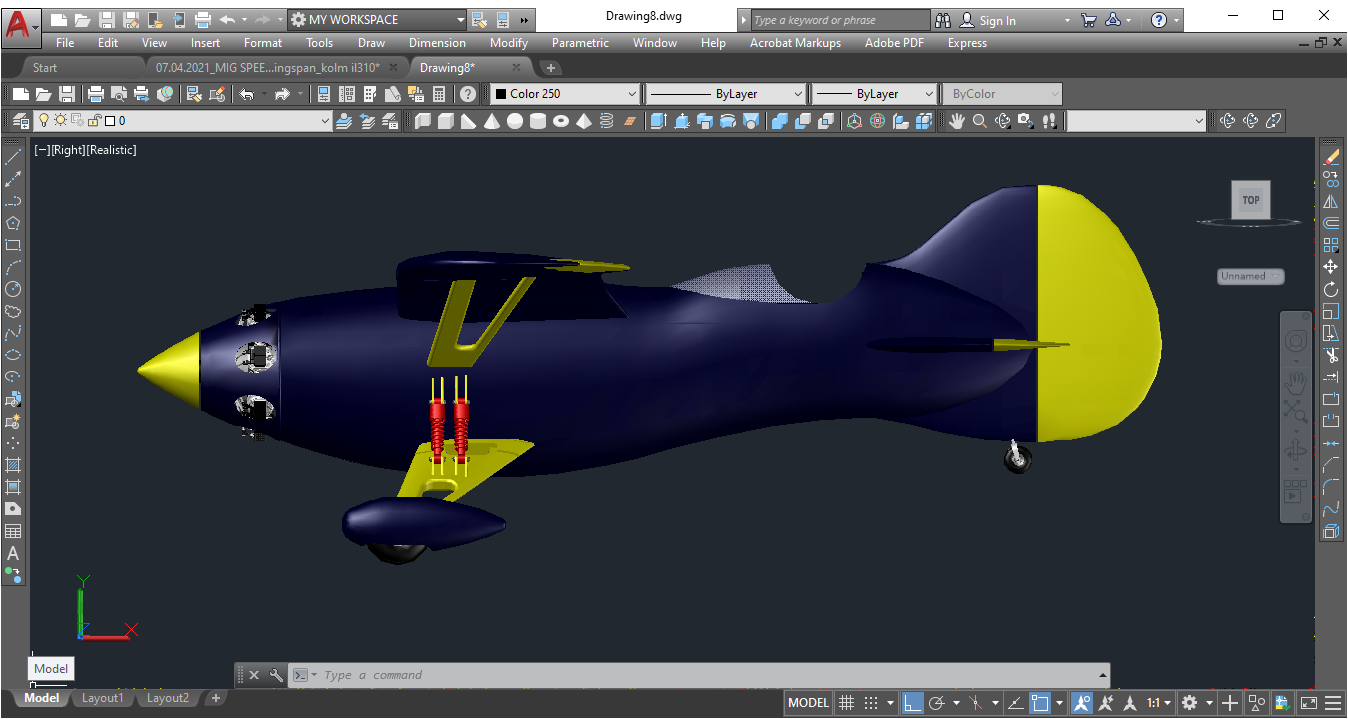The width and height of the screenshot is (1348, 719).
Task: Select the Erase modify tool
Action: [1331, 157]
